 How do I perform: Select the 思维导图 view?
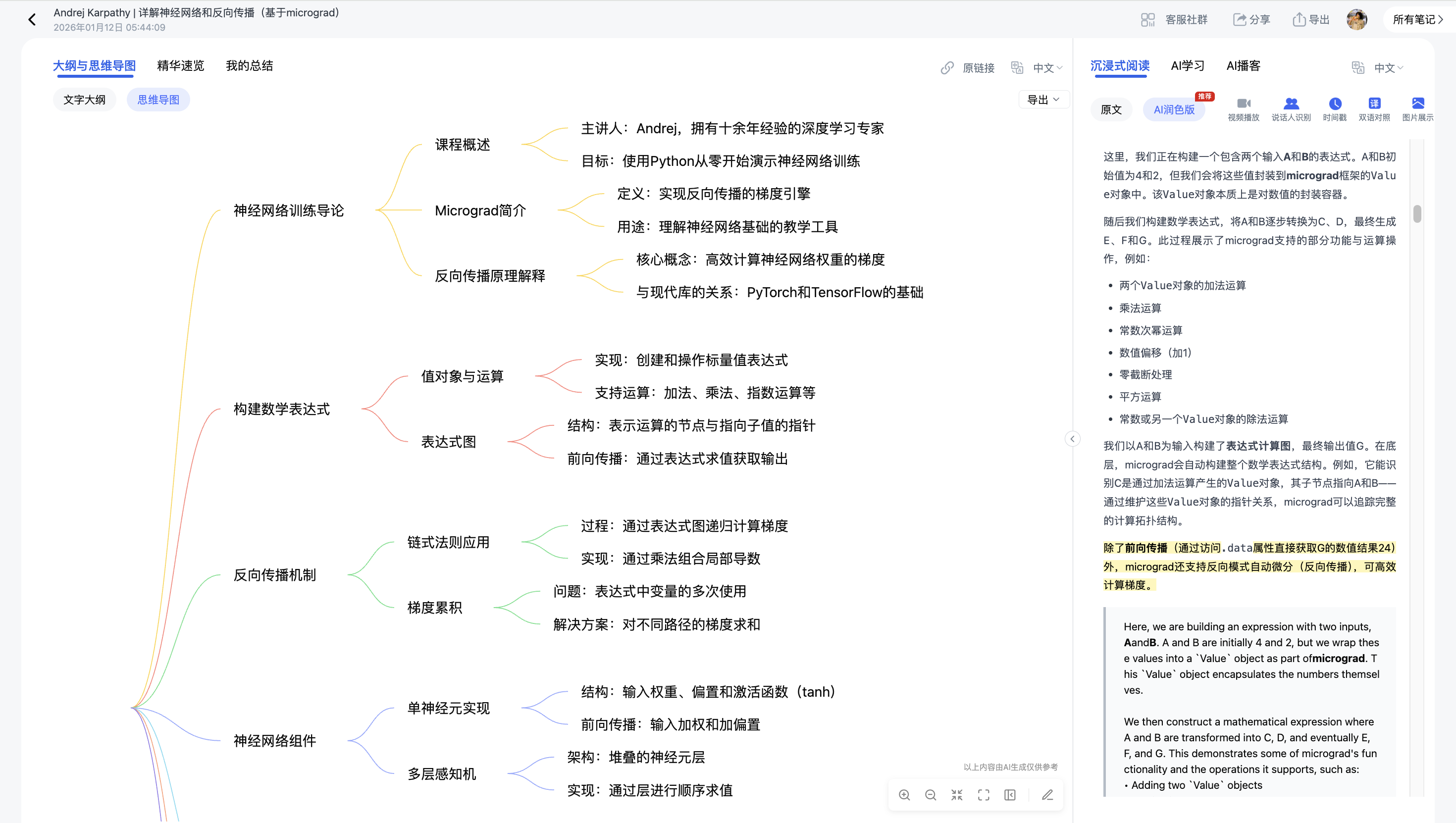[158, 100]
